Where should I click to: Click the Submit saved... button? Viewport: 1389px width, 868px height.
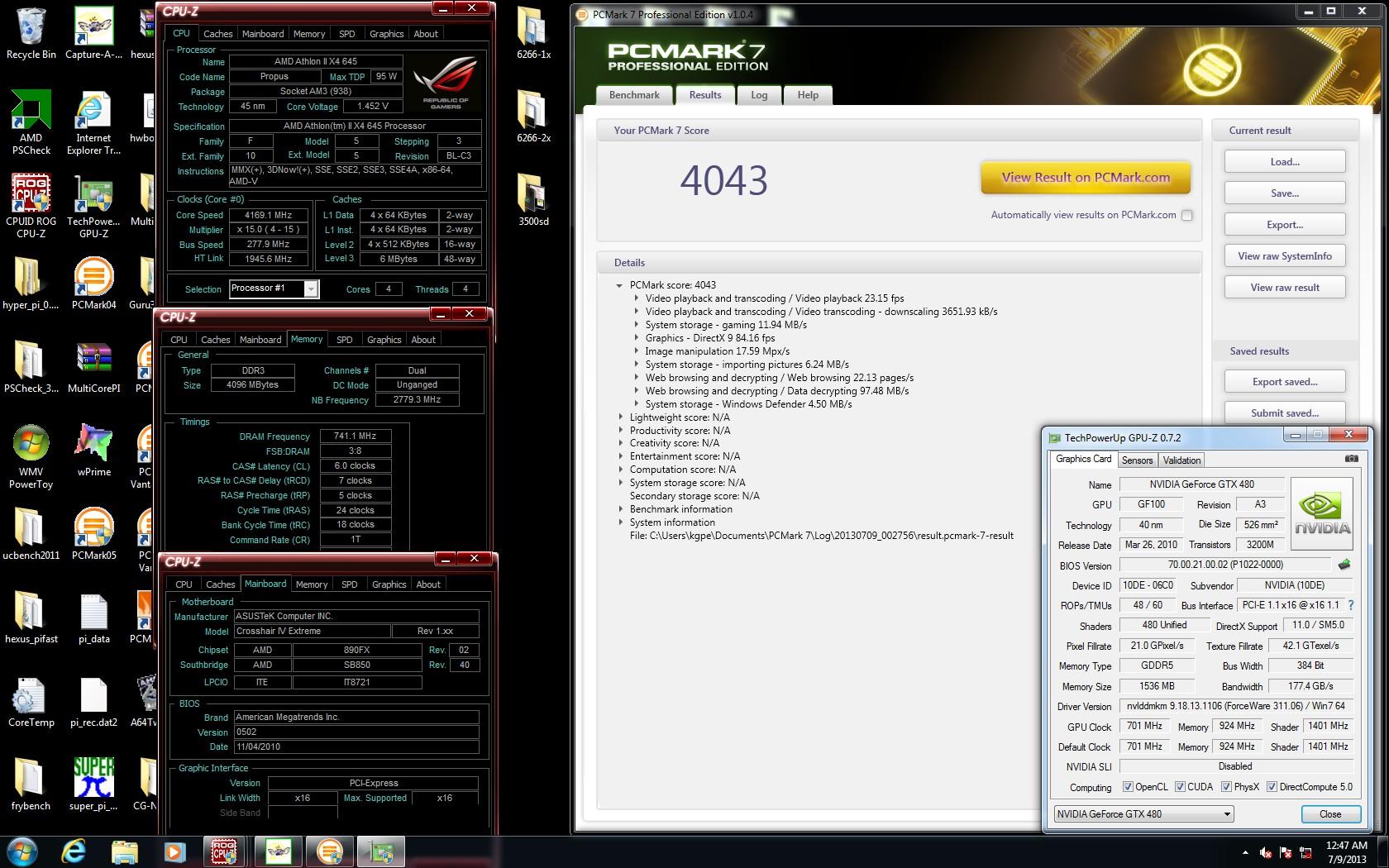pos(1285,413)
